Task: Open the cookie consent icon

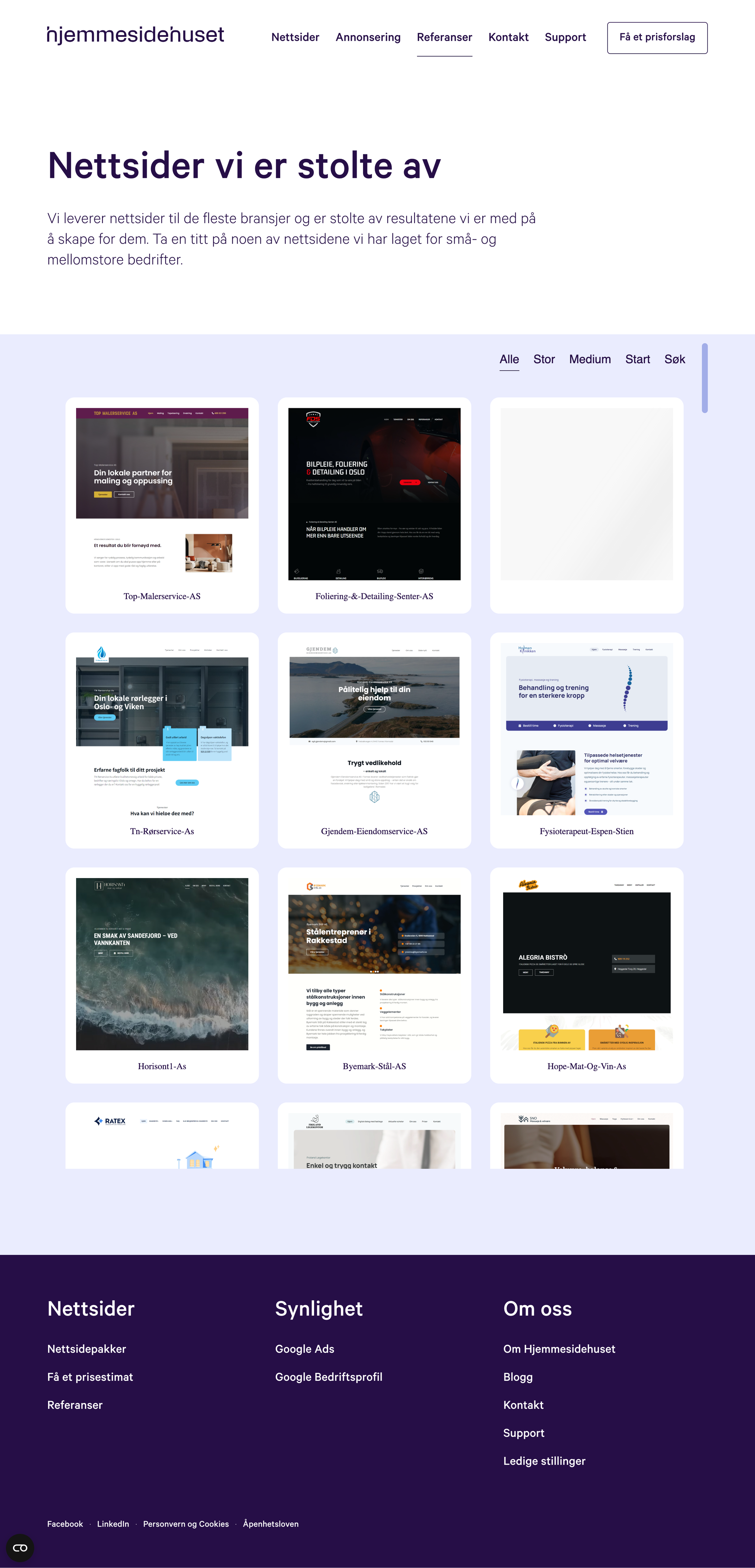Action: [x=20, y=1547]
